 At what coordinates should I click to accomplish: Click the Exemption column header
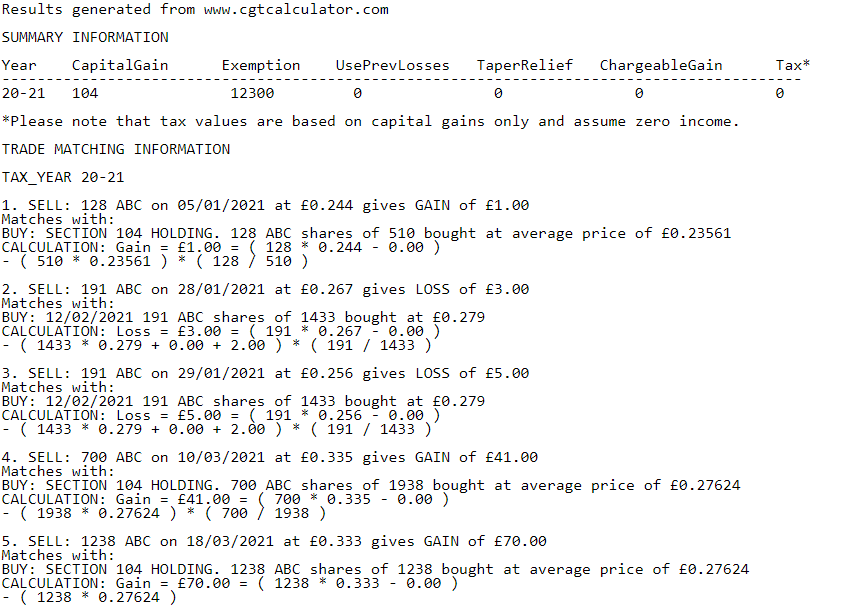[260, 65]
